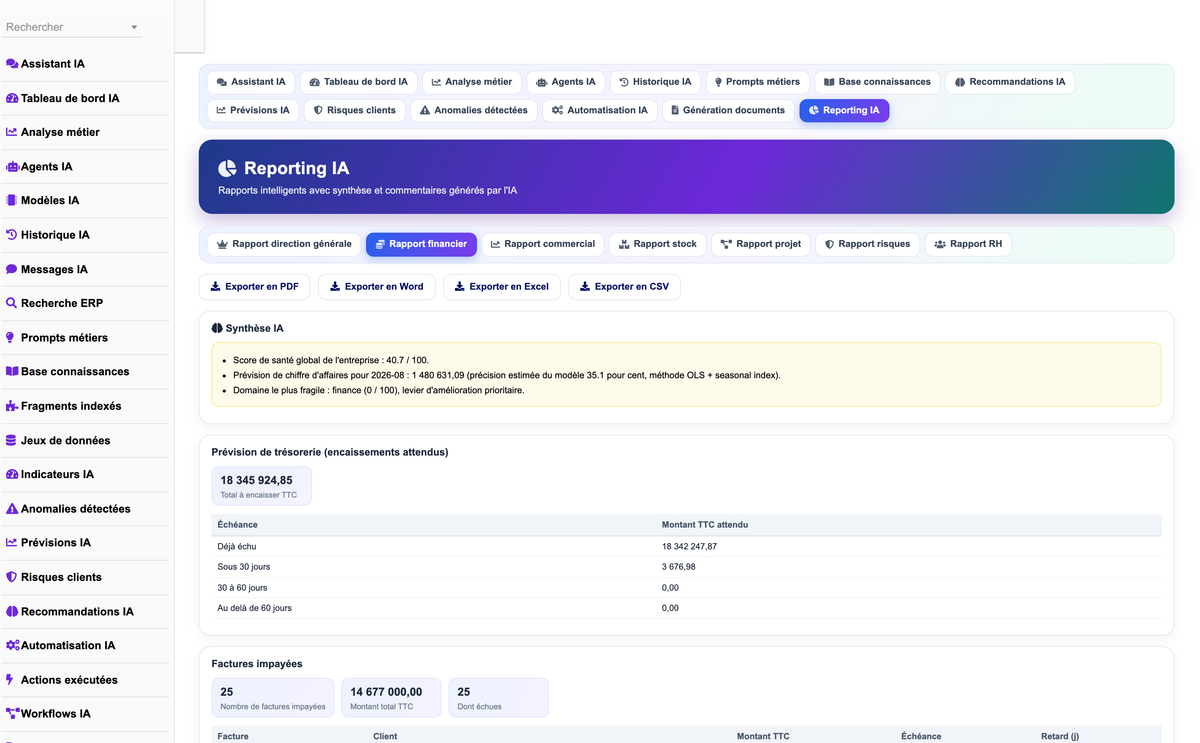Click the Agents IA sidebar robot icon
Image resolution: width=1200 pixels, height=743 pixels.
pos(12,167)
